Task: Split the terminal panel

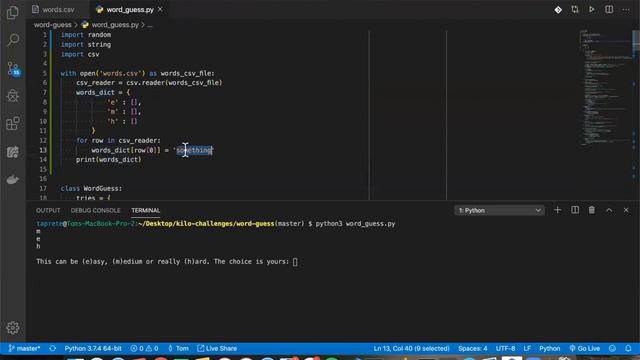Action: click(x=575, y=210)
